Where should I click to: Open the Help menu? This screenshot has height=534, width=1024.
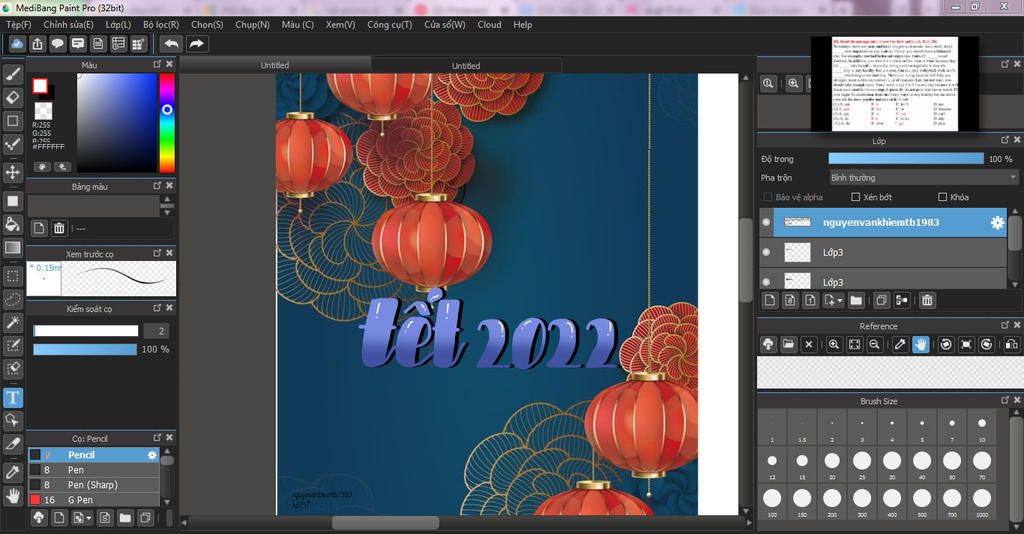522,24
